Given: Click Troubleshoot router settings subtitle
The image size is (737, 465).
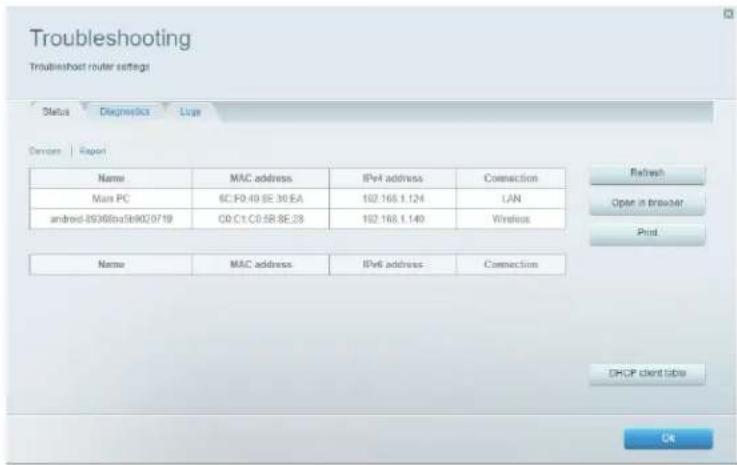Looking at the screenshot, I should [x=90, y=67].
